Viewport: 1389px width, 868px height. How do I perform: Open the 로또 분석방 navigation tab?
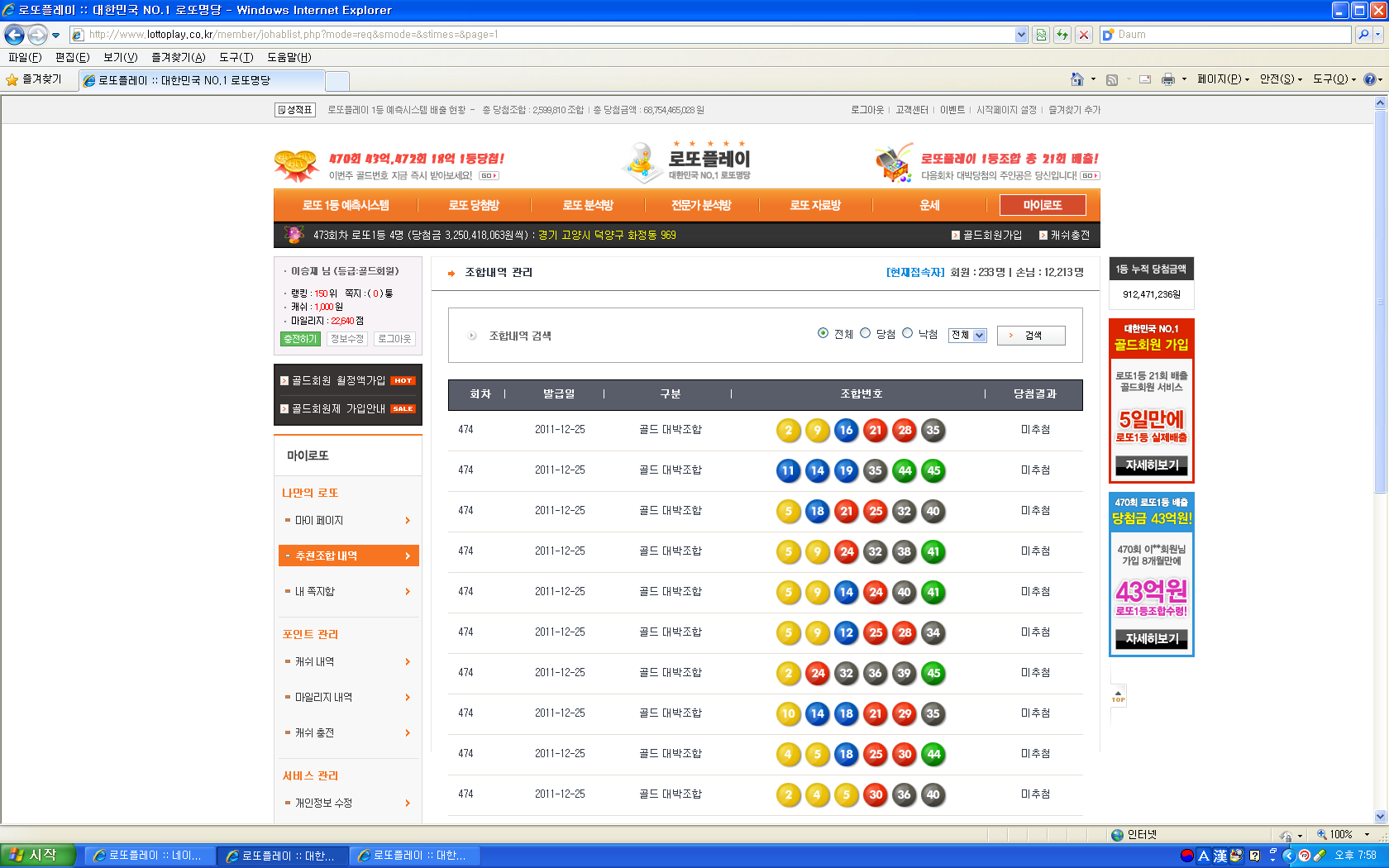588,205
